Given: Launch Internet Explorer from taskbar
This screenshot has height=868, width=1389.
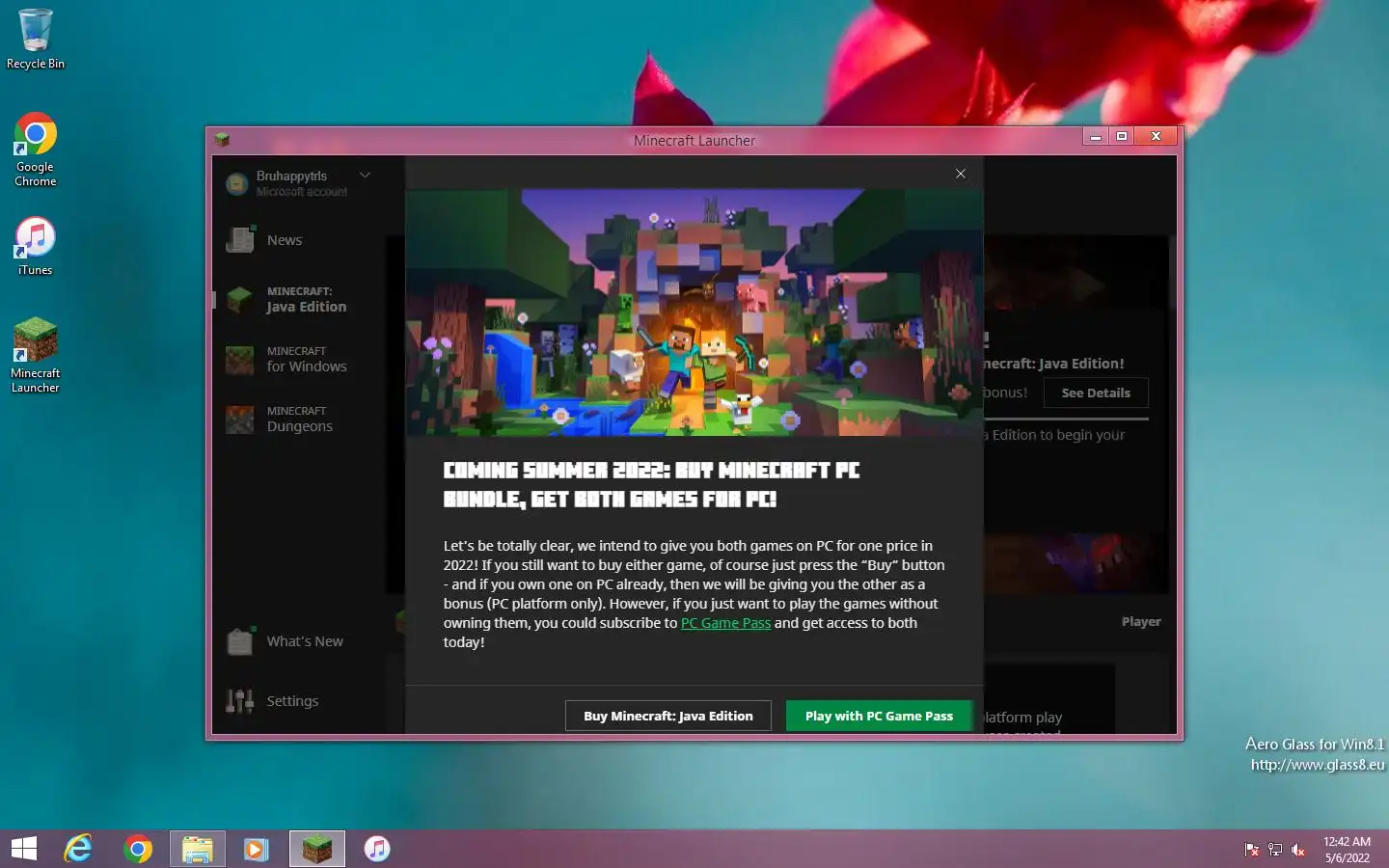Looking at the screenshot, I should click(x=78, y=849).
